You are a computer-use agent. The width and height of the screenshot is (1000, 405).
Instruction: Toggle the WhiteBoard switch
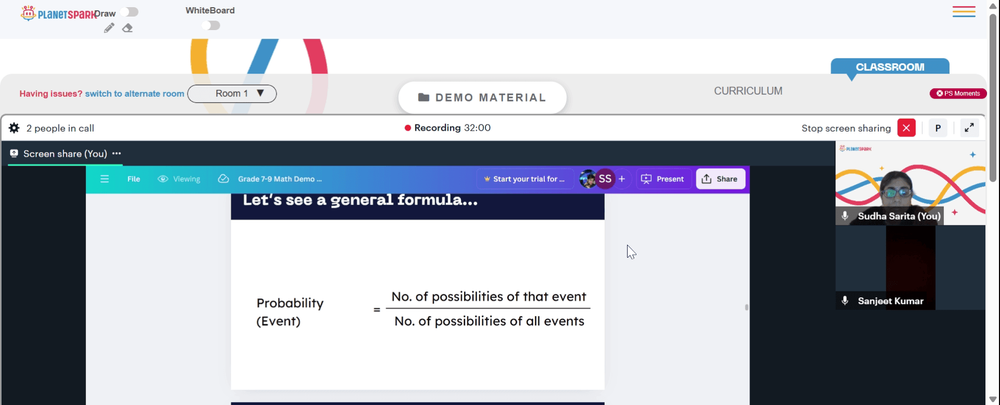210,26
